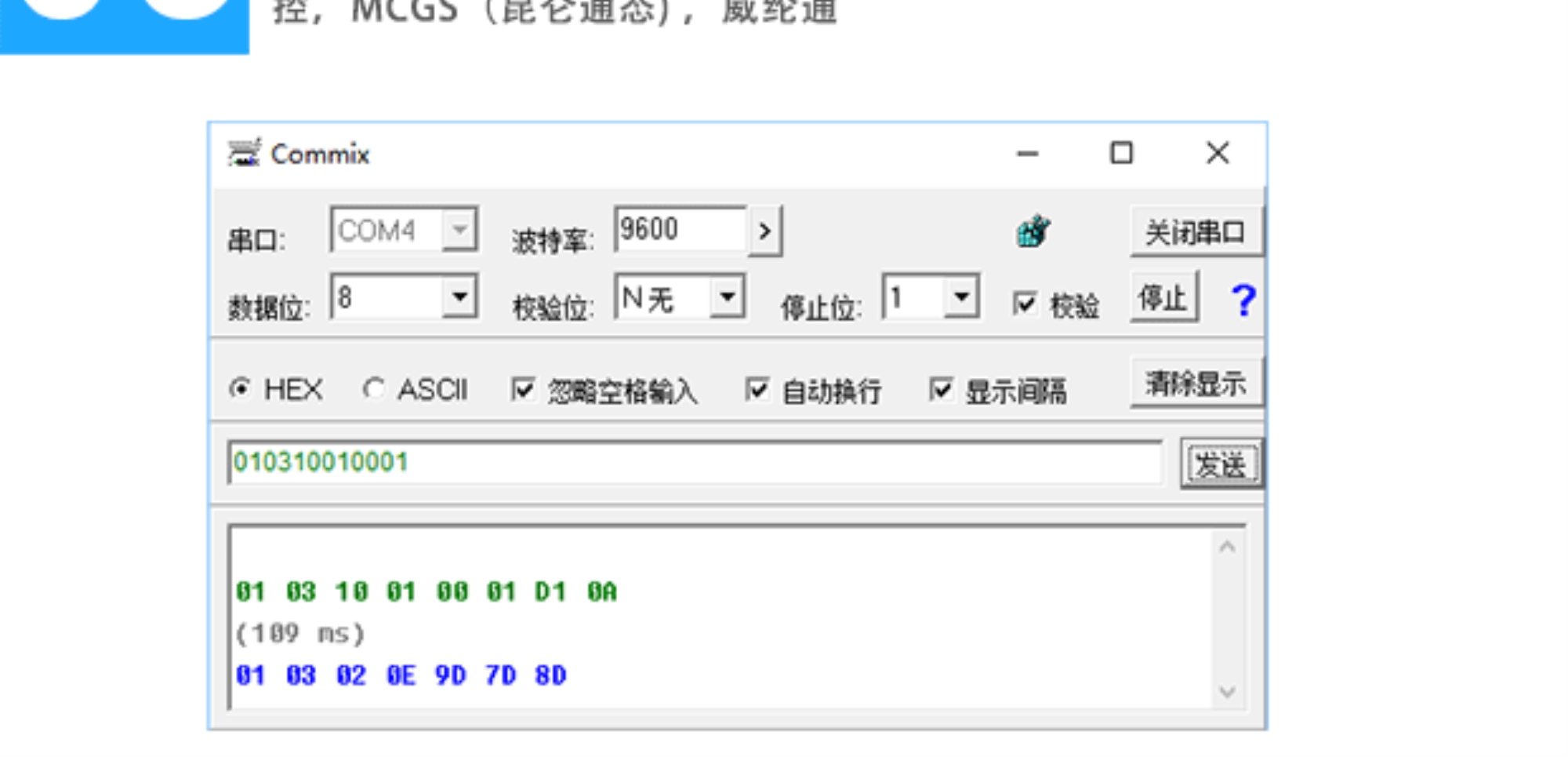The width and height of the screenshot is (1568, 757).
Task: Click the output scrollbar down arrow
Action: pyautogui.click(x=1228, y=693)
